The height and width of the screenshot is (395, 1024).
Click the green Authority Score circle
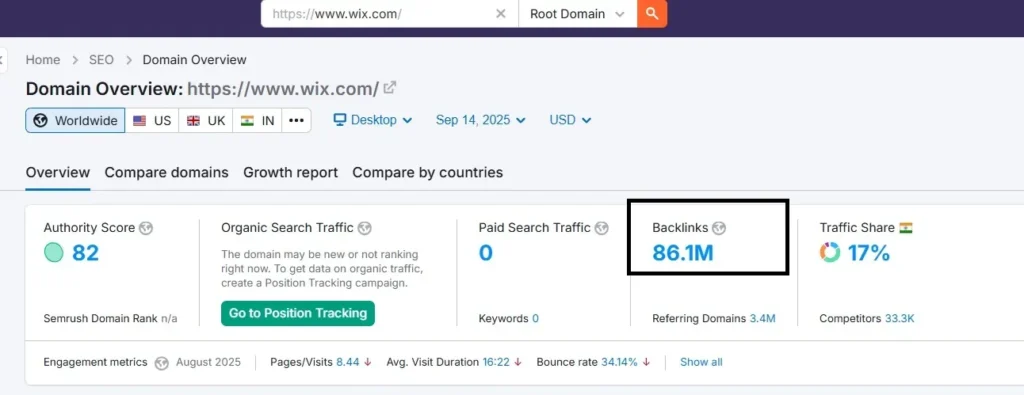(54, 253)
